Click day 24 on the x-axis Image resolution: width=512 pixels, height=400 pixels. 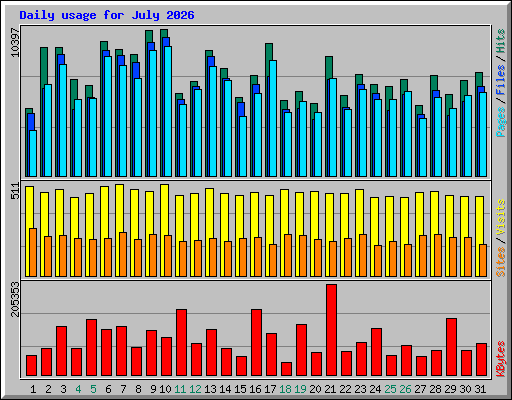(x=375, y=389)
